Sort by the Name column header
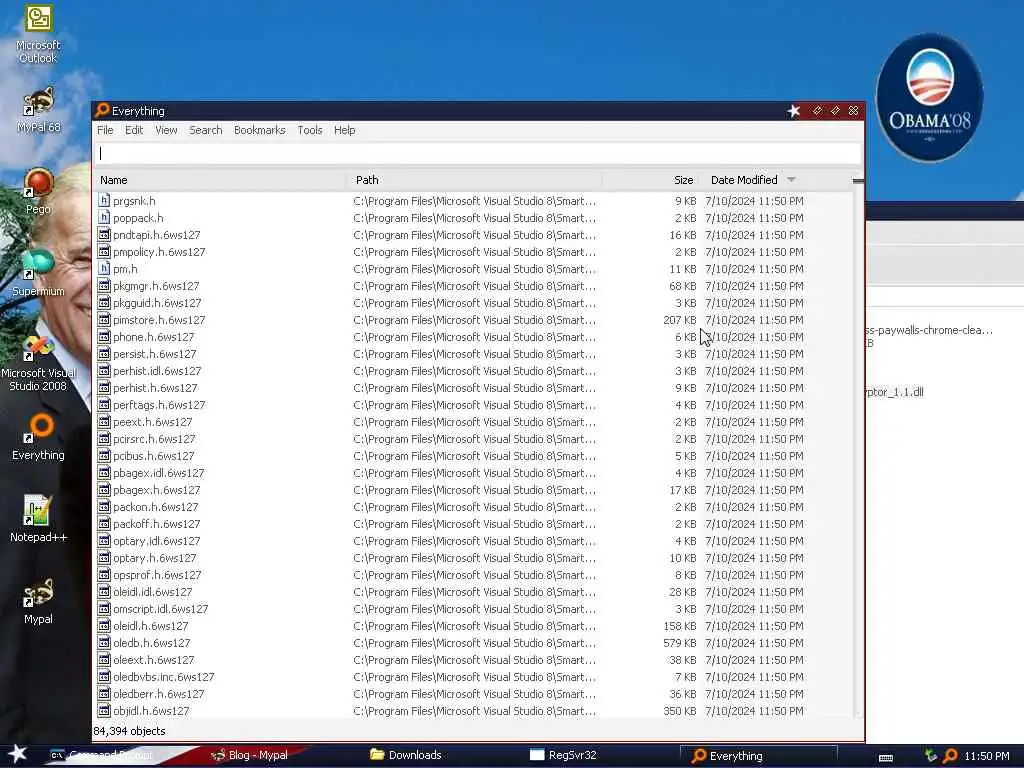The width and height of the screenshot is (1024, 768). coord(220,180)
